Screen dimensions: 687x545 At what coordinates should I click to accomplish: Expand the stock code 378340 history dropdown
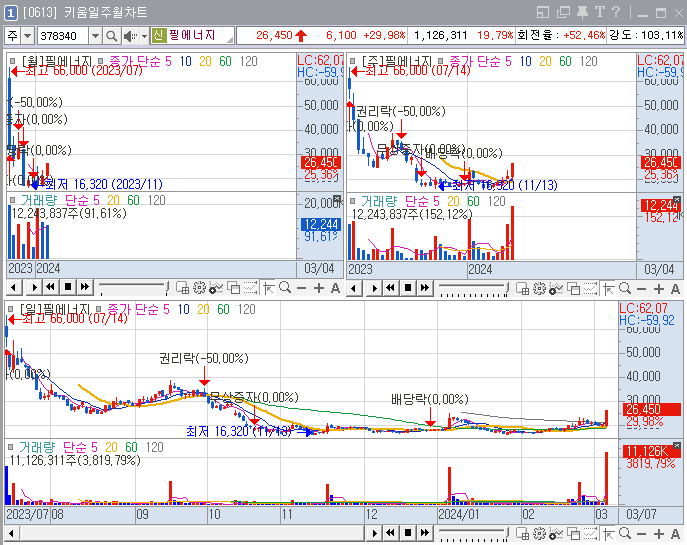coord(95,36)
